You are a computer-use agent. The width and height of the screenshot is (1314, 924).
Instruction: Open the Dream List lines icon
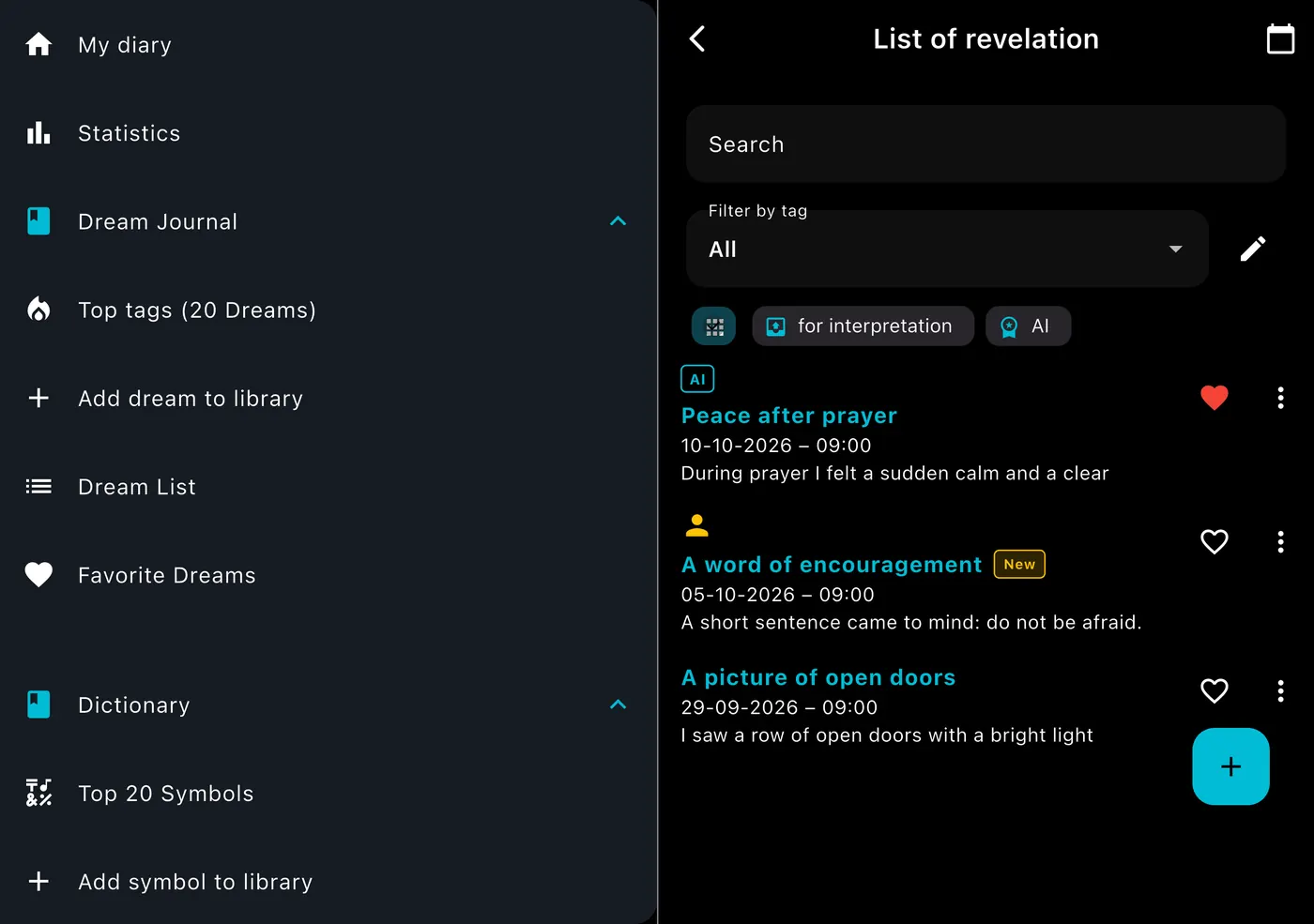(38, 486)
